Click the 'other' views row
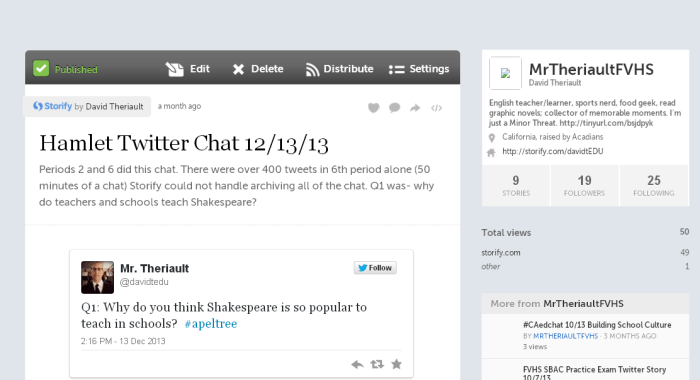 coord(585,267)
